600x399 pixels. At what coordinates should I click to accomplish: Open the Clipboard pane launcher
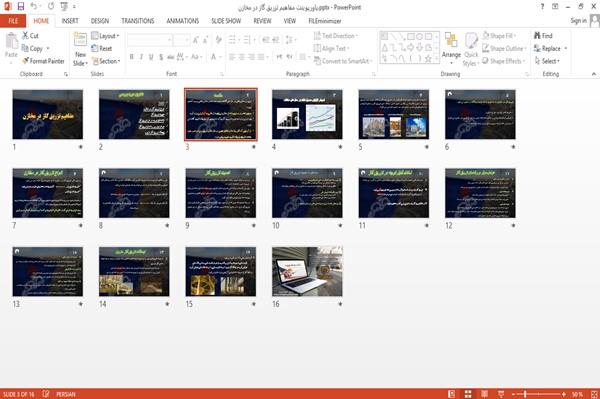click(66, 74)
